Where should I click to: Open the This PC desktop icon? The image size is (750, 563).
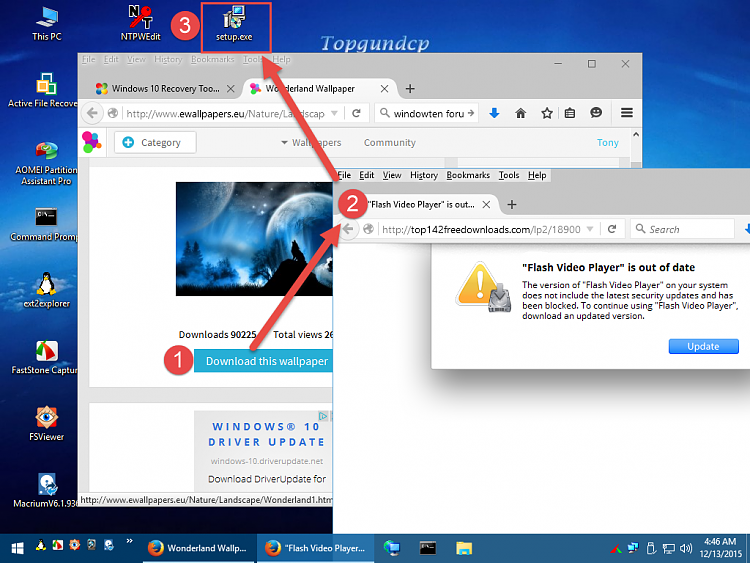[x=46, y=23]
